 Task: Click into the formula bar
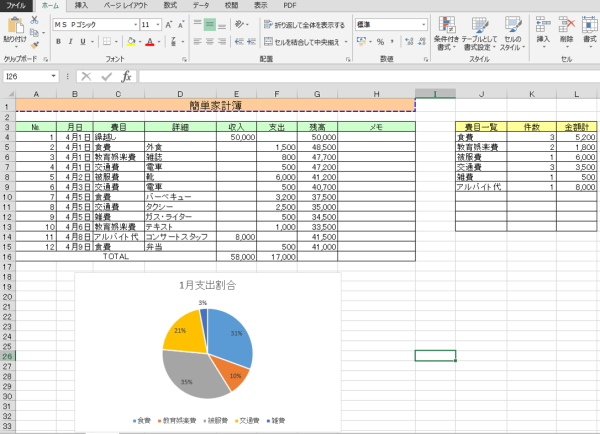[369, 76]
